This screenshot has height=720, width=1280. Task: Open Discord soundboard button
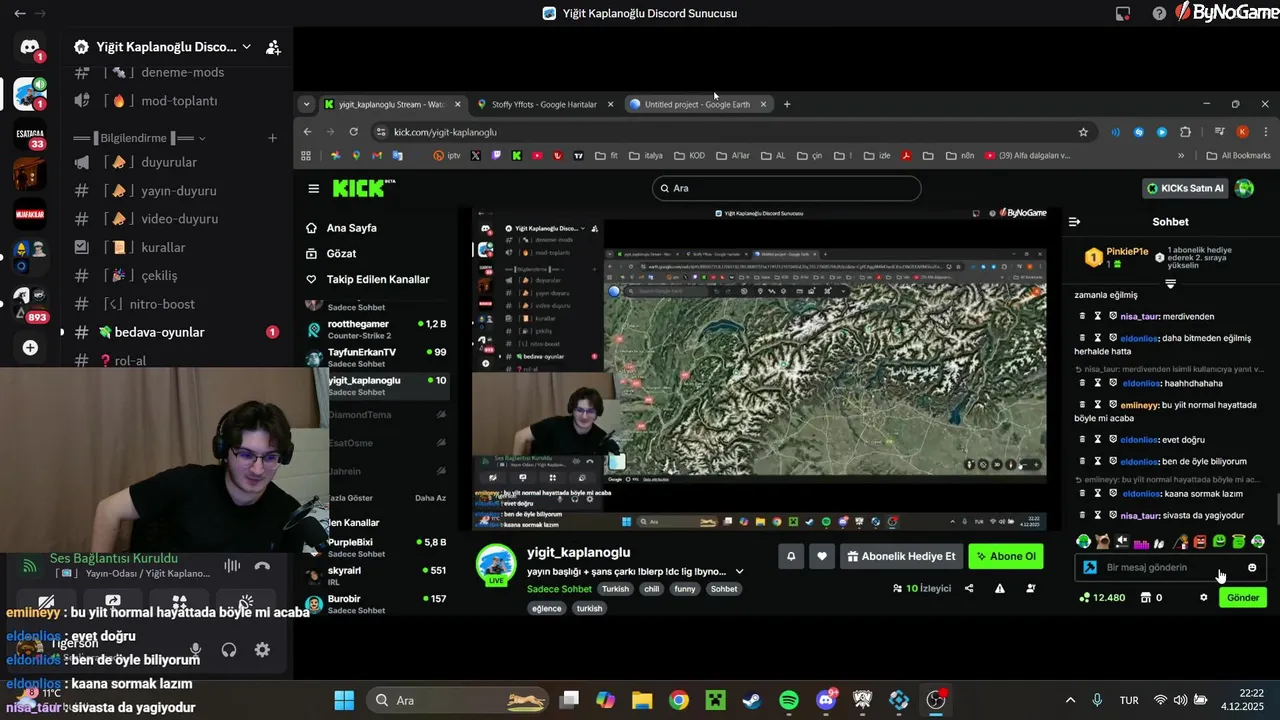(246, 602)
